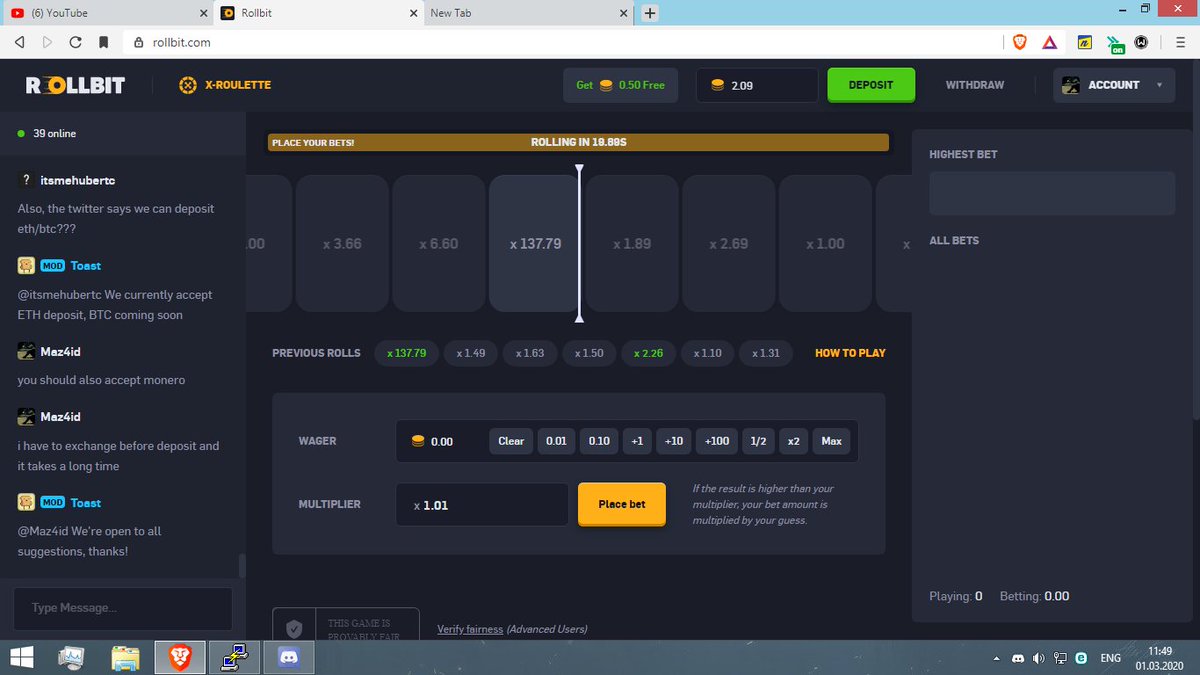Open How To Play link
Viewport: 1200px width, 675px height.
[850, 353]
